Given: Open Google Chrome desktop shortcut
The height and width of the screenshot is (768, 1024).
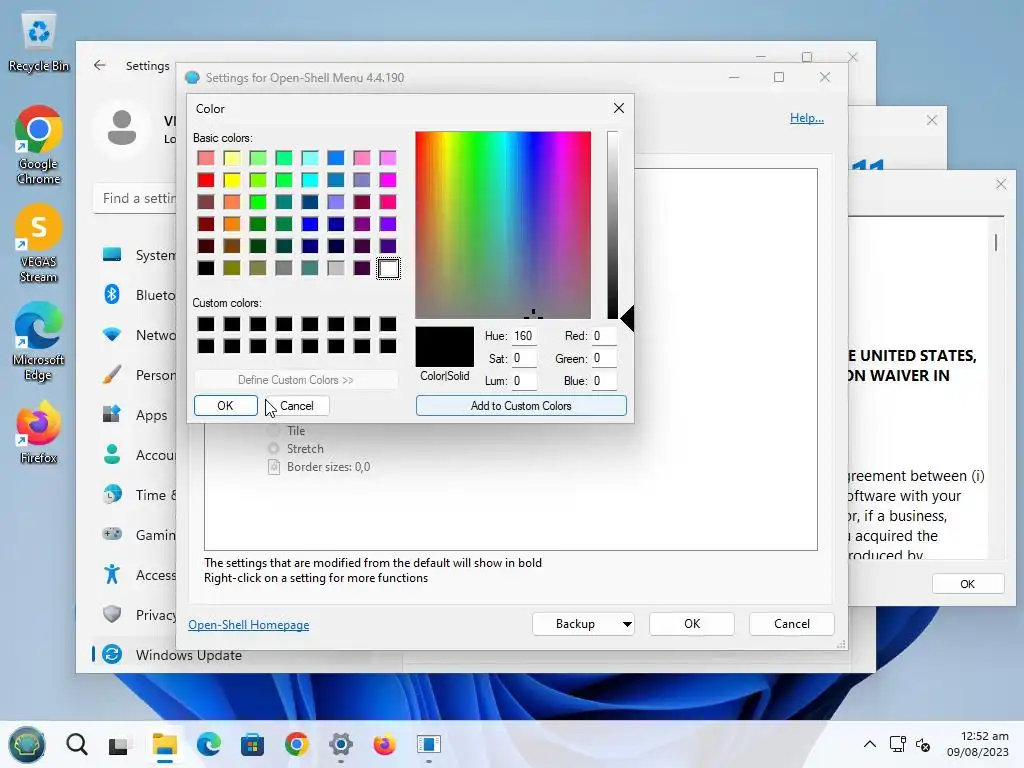Looking at the screenshot, I should tap(39, 145).
